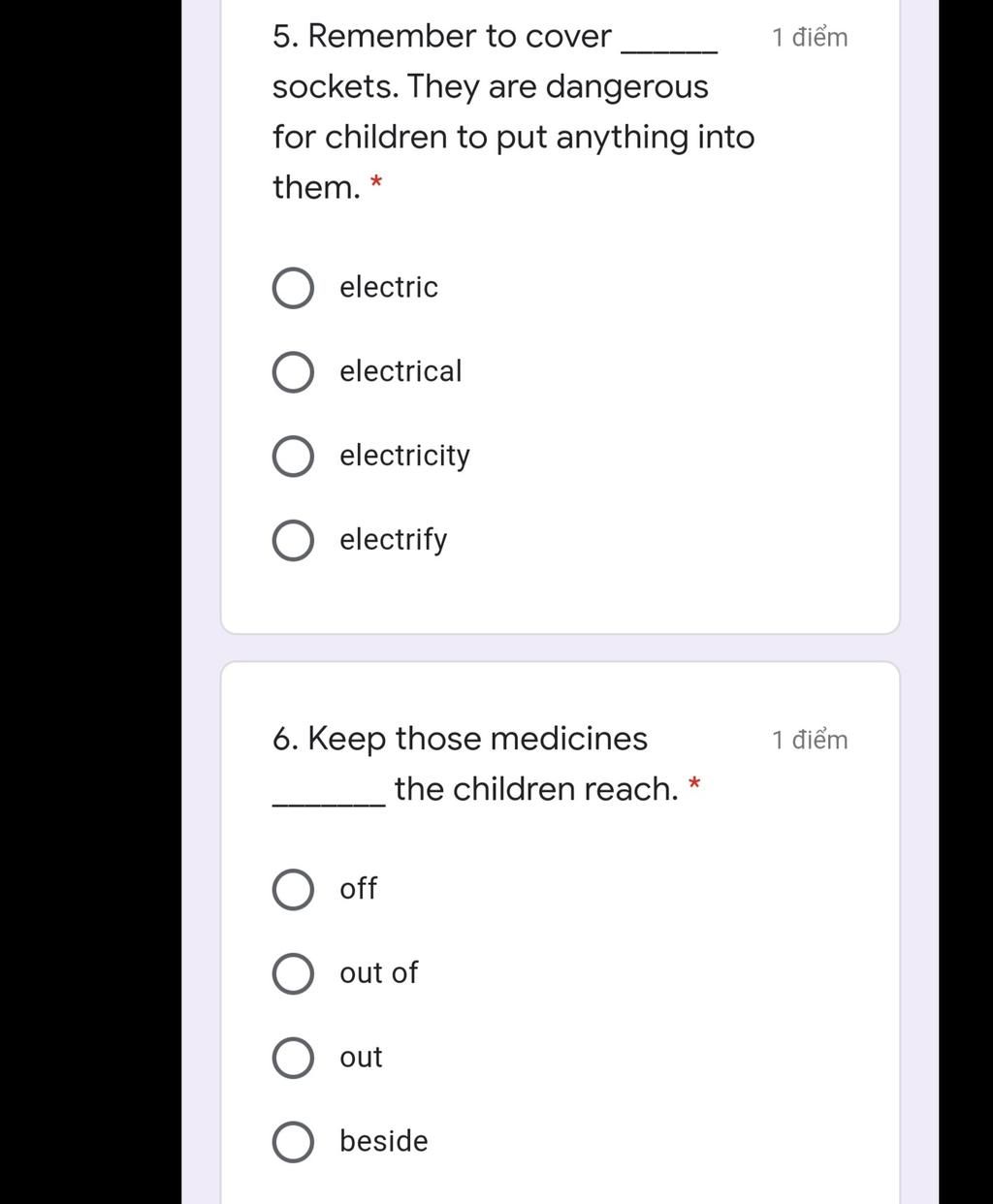Click the '1 điểm' label of question 6
This screenshot has height=1204, width=993.
[810, 740]
